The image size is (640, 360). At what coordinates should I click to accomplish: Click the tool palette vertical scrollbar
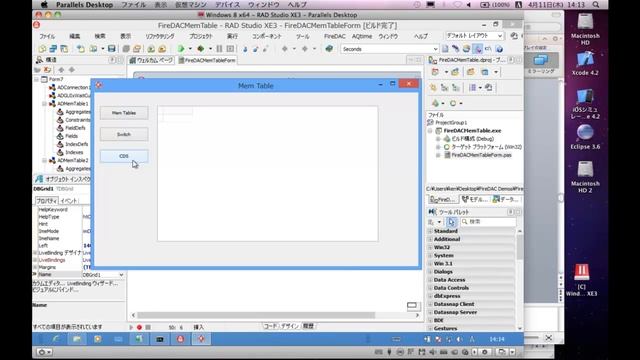pyautogui.click(x=520, y=247)
